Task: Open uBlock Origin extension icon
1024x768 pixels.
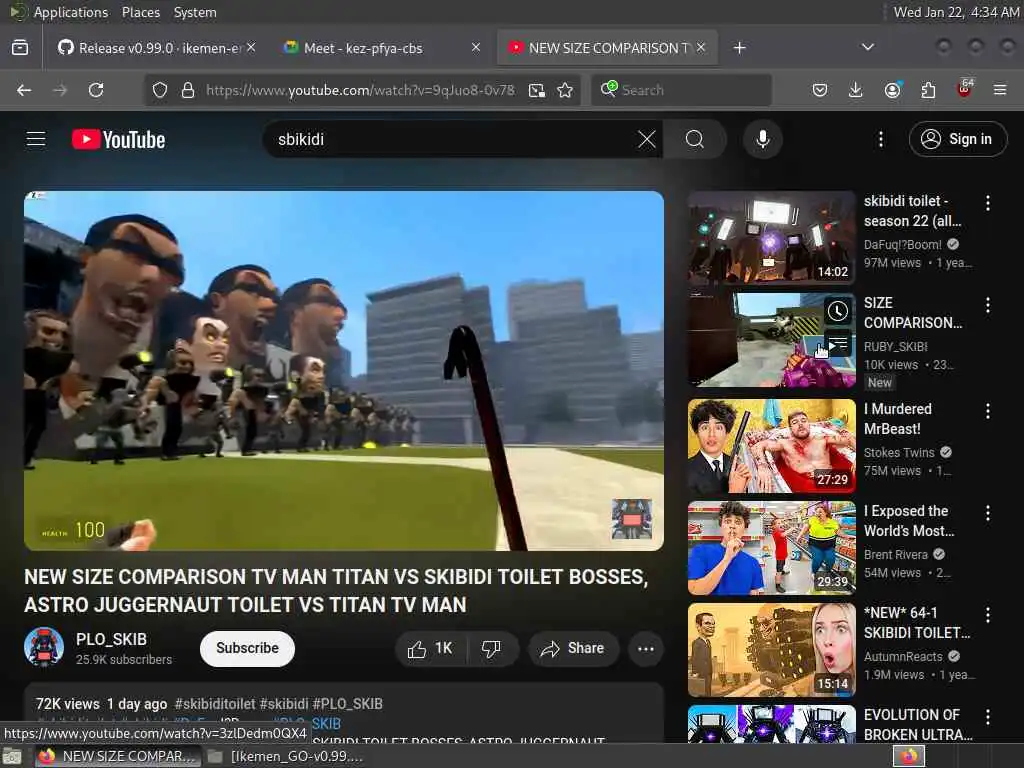Action: [x=965, y=89]
